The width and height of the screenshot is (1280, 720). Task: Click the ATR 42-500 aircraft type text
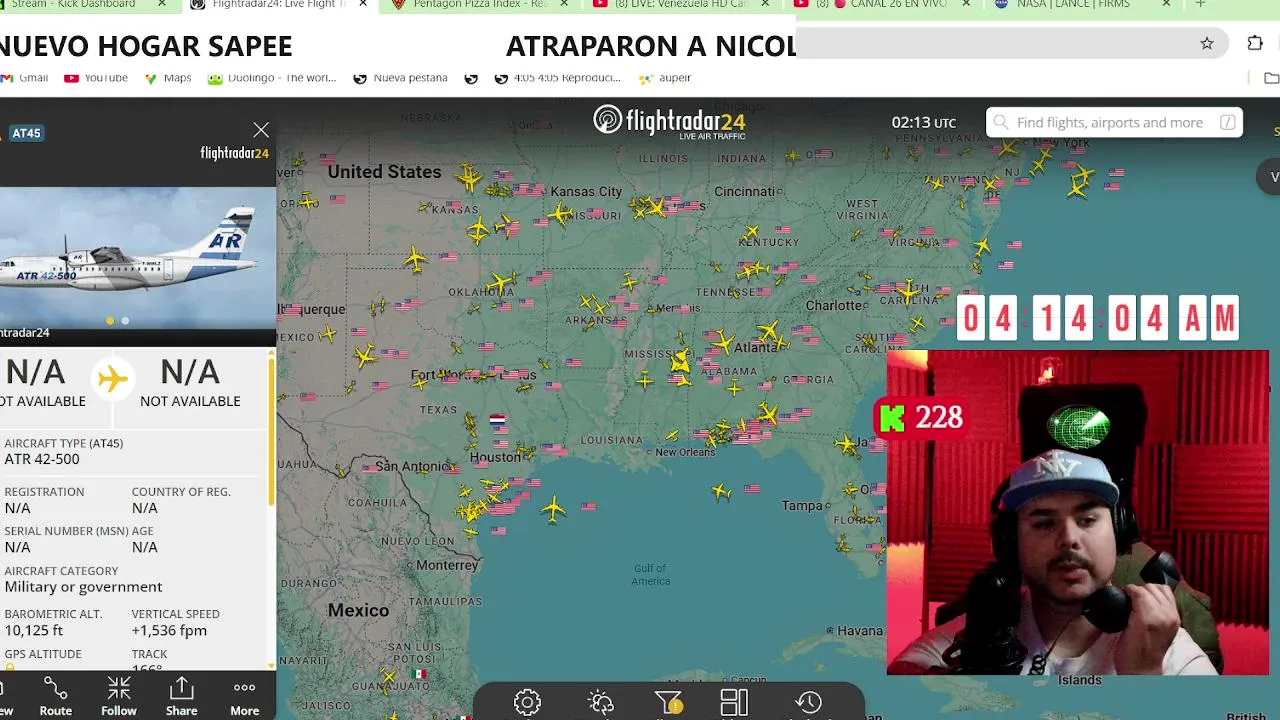coord(42,459)
